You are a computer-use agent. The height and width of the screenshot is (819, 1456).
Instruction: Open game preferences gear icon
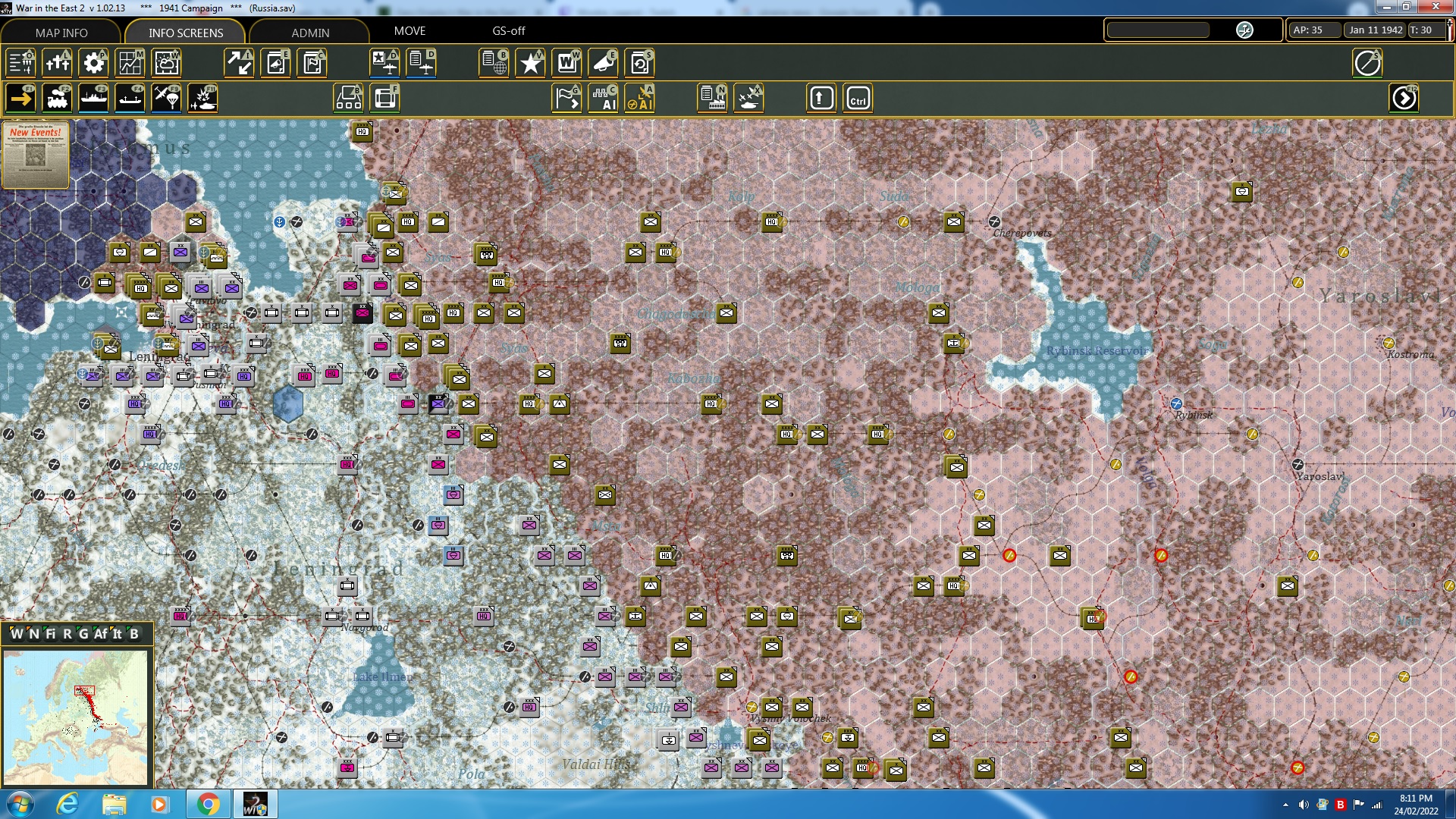93,63
